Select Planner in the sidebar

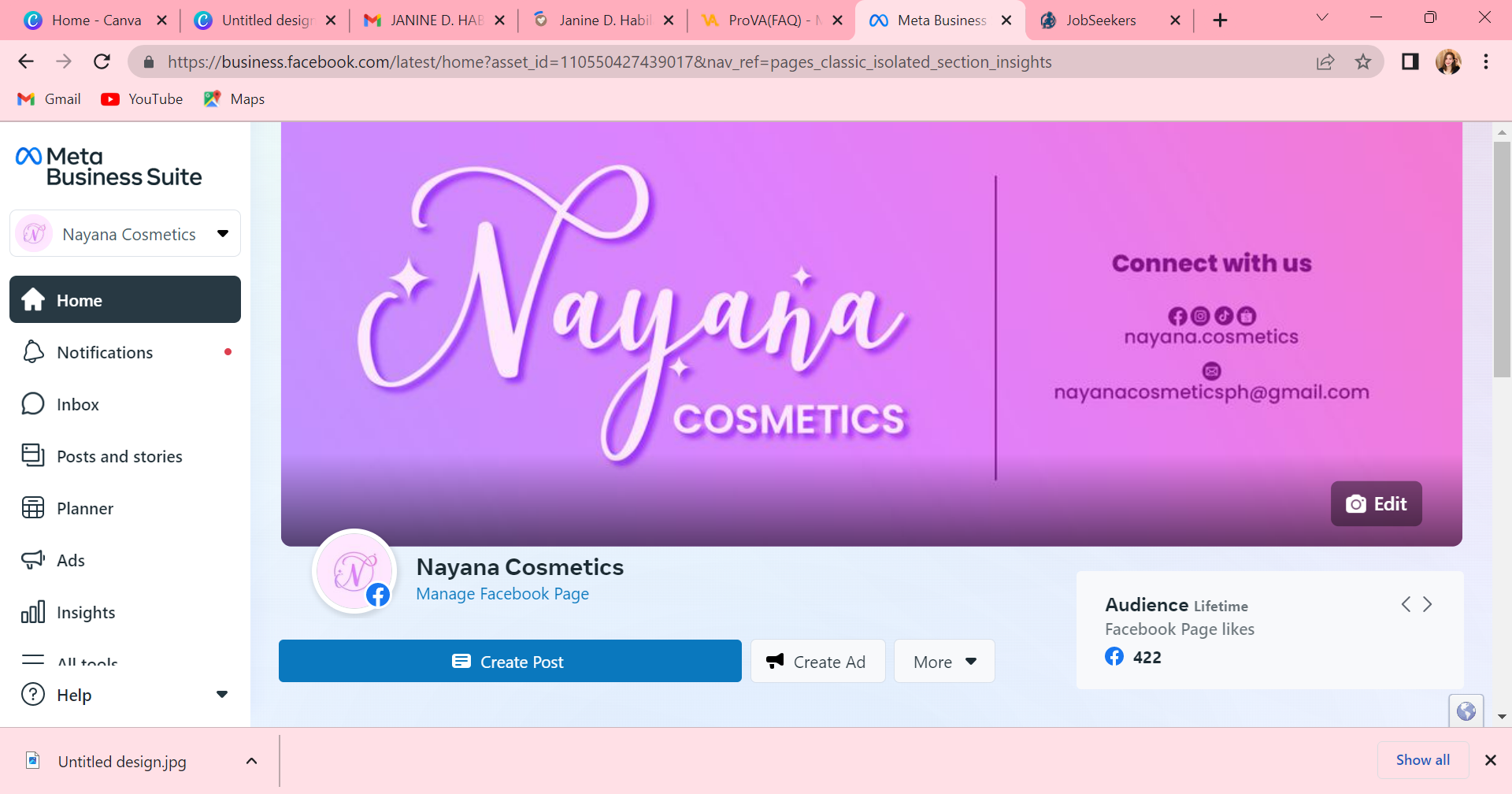125,508
